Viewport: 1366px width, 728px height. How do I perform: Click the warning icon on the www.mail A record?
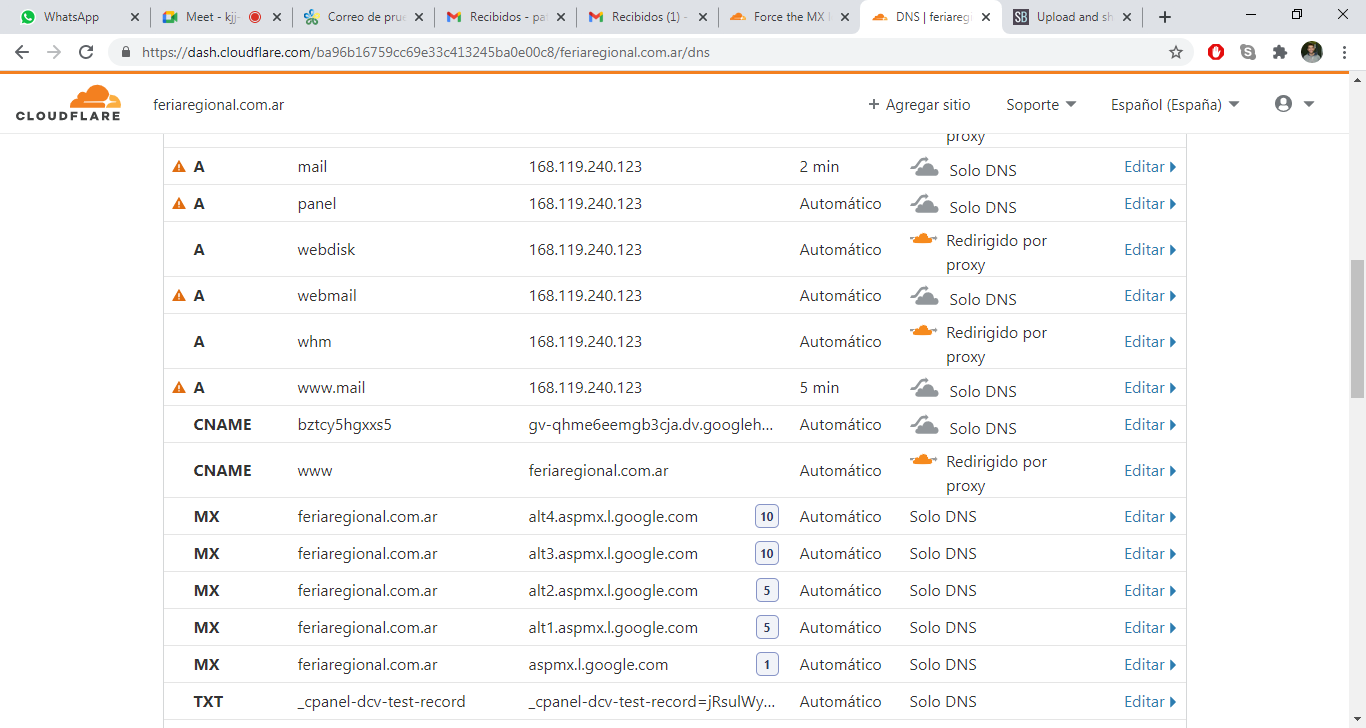coord(179,388)
